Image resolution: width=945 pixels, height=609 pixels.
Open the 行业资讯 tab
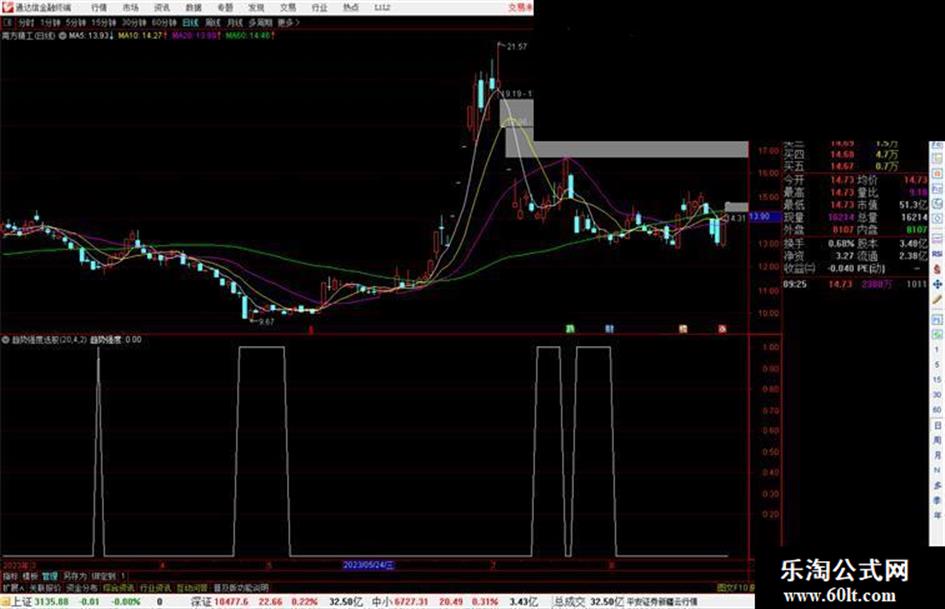click(155, 587)
